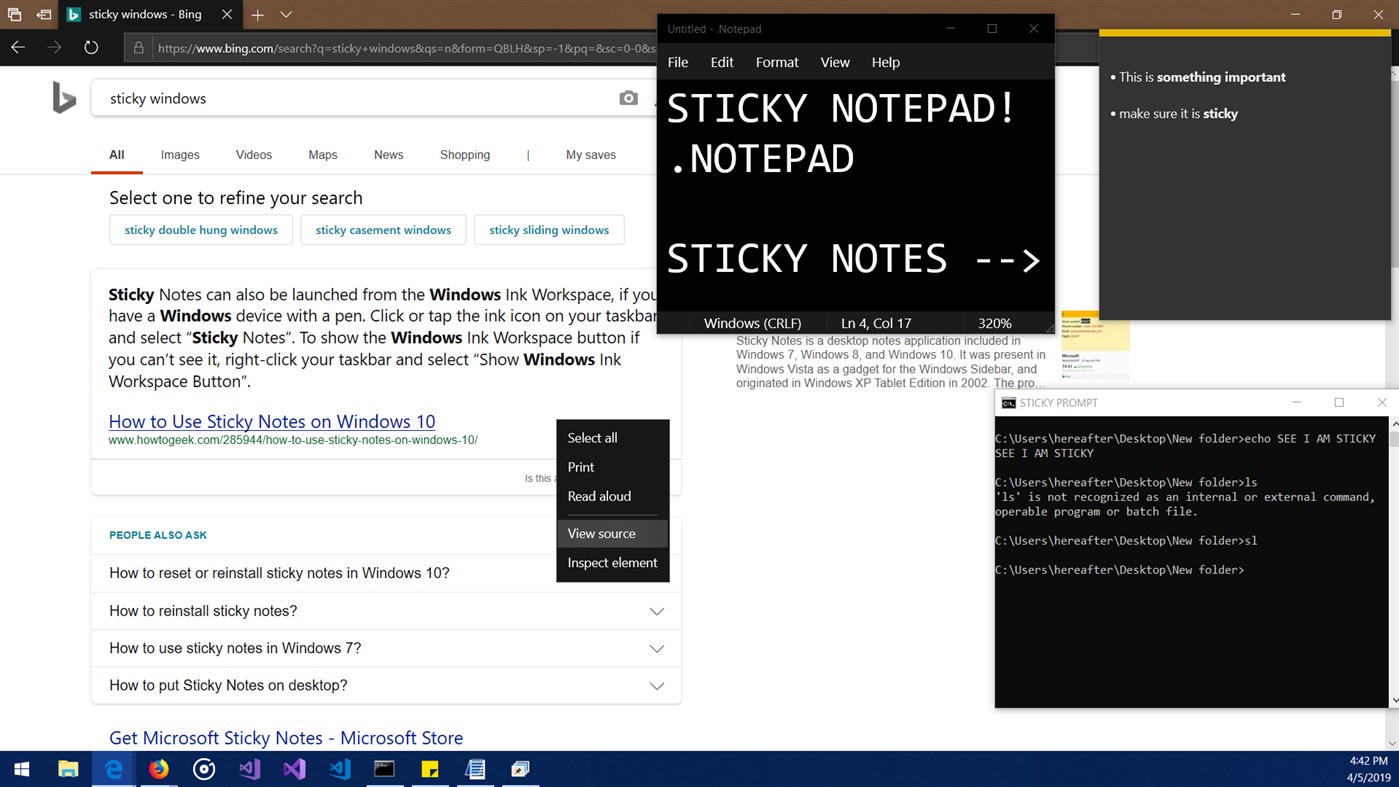Open the Format menu in Notepad
The width and height of the screenshot is (1399, 787).
tap(776, 62)
